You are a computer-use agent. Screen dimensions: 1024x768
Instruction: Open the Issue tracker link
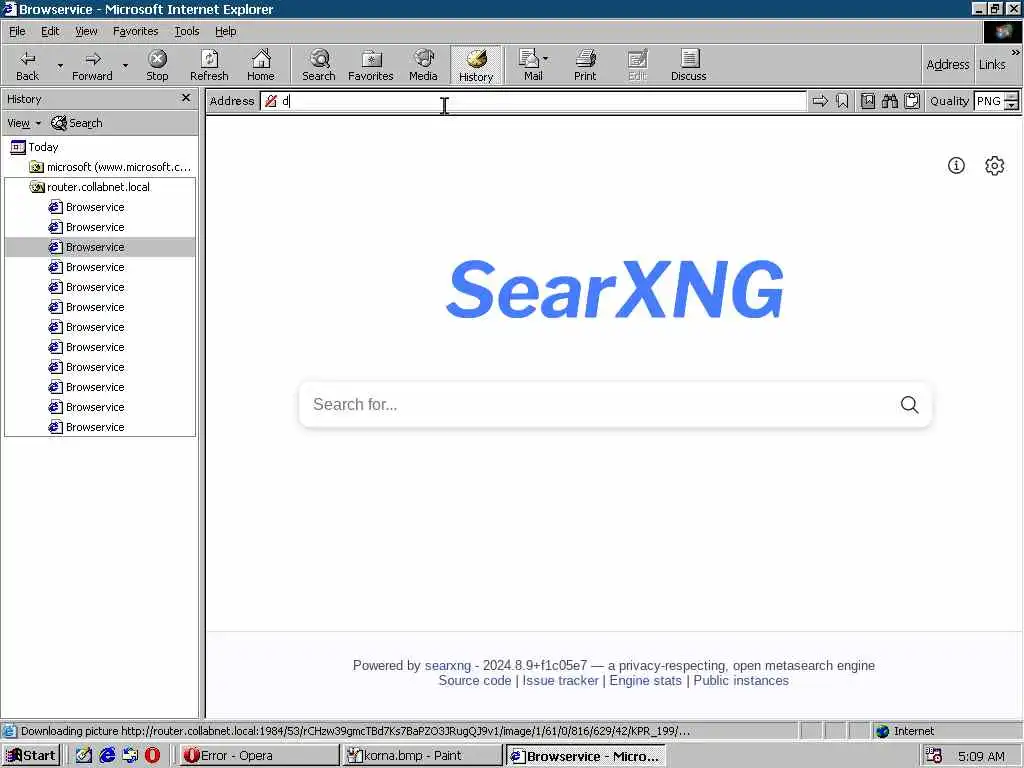click(560, 680)
